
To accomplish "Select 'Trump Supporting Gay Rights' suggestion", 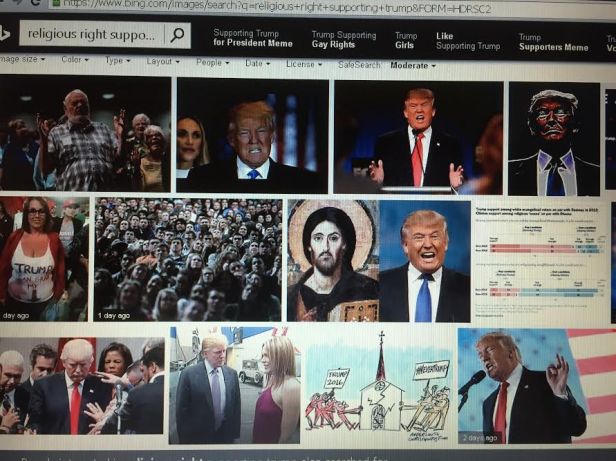I will [x=344, y=40].
